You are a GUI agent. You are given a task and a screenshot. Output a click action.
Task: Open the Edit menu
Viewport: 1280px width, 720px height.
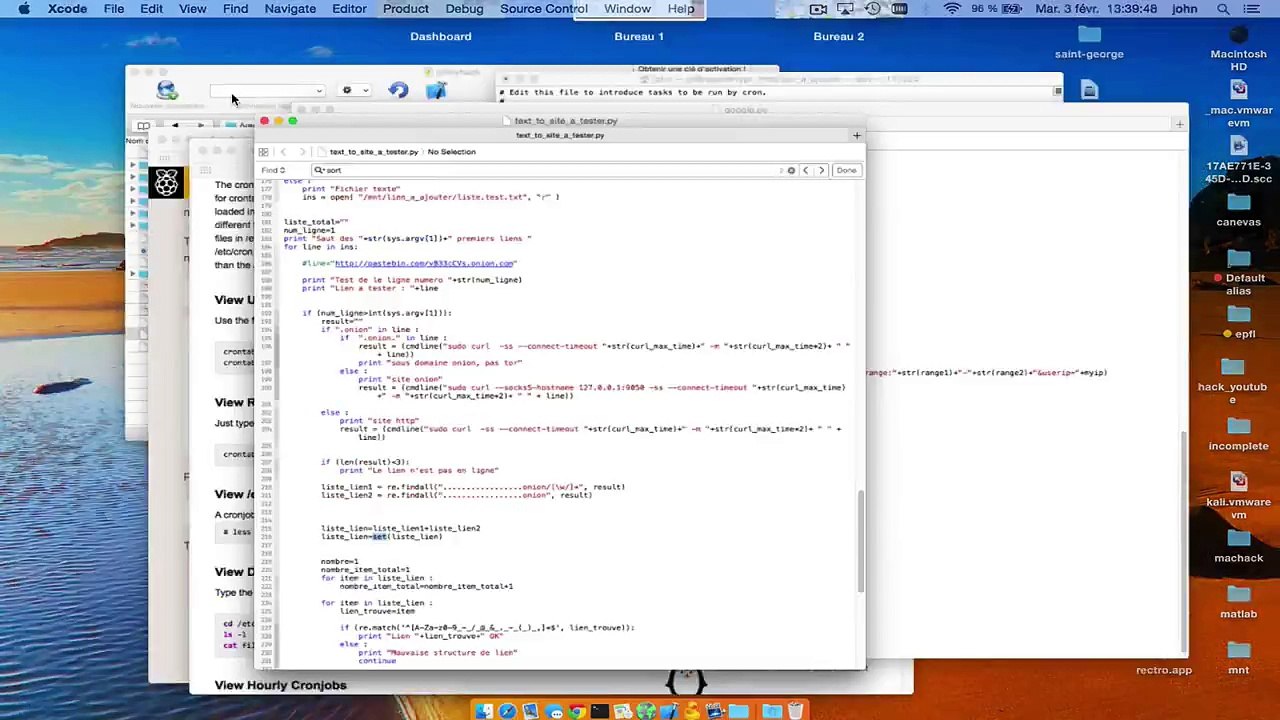click(151, 9)
